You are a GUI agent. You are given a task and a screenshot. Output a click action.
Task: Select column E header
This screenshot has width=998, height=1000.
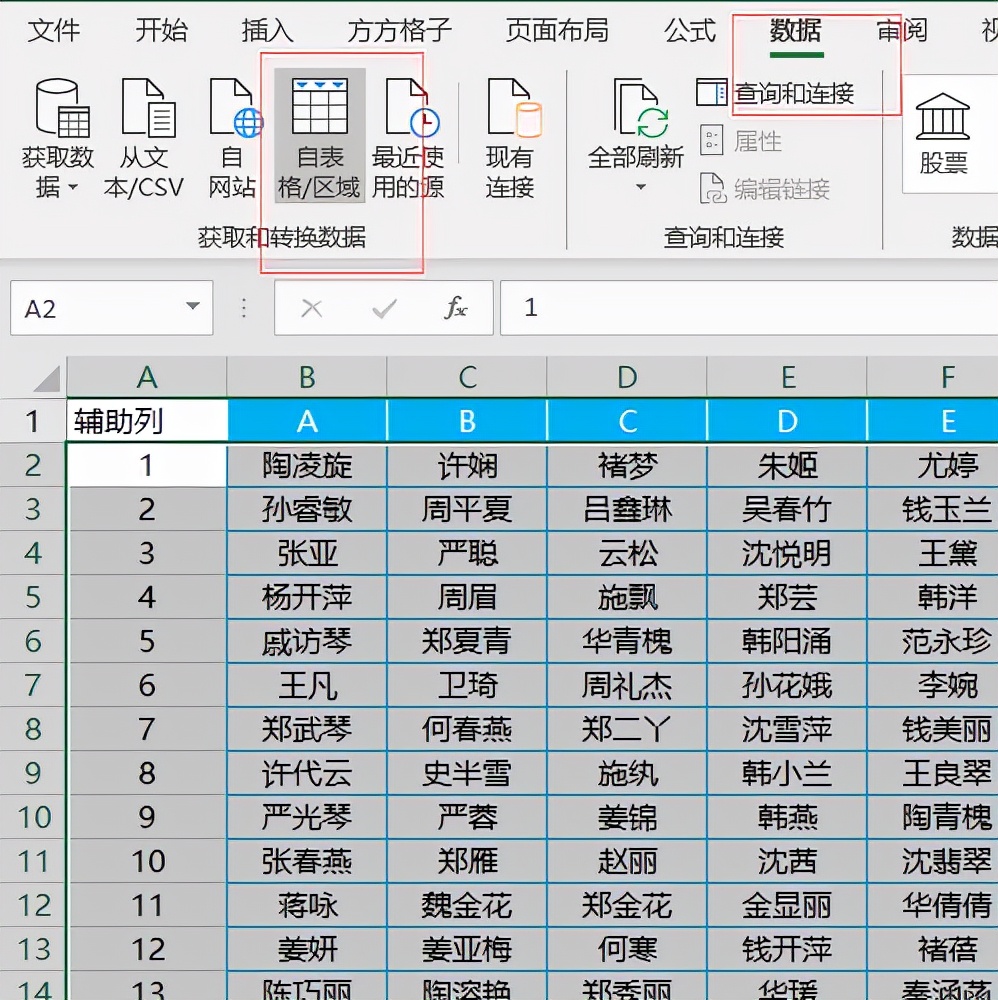coord(787,377)
